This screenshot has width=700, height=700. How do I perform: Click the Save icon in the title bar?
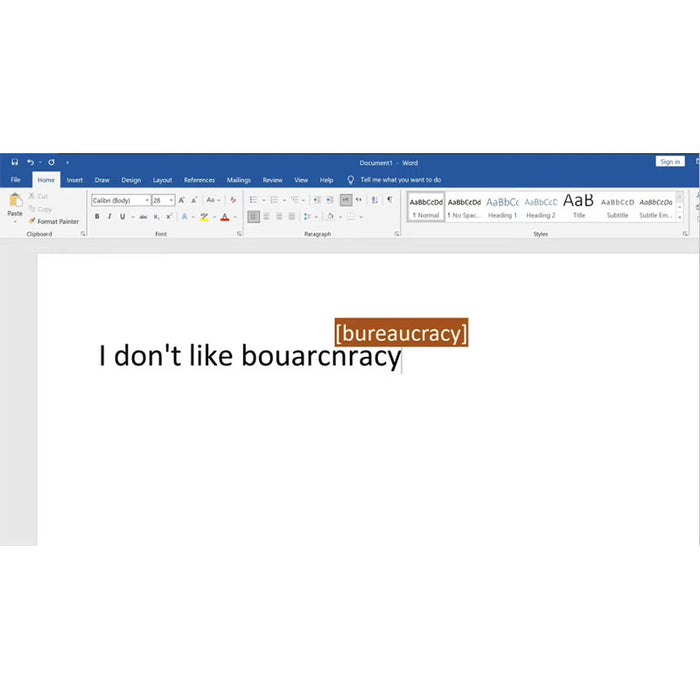coord(15,162)
